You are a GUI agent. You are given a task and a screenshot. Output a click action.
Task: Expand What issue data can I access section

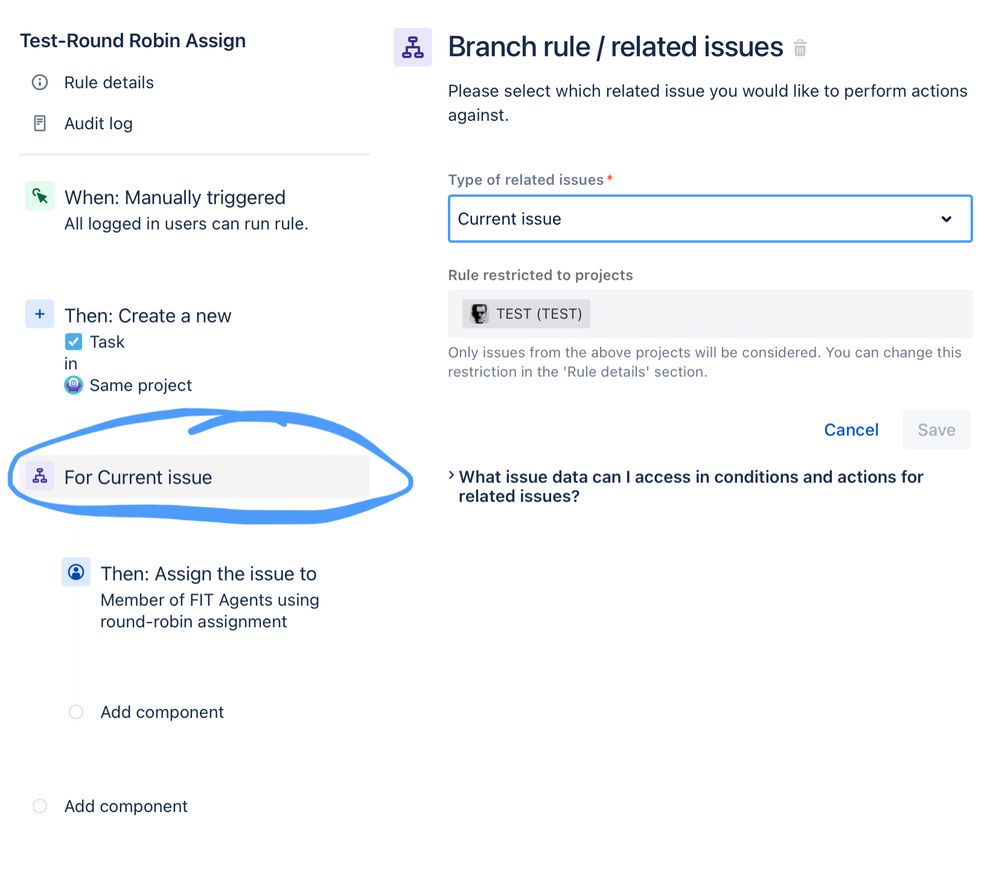click(691, 486)
